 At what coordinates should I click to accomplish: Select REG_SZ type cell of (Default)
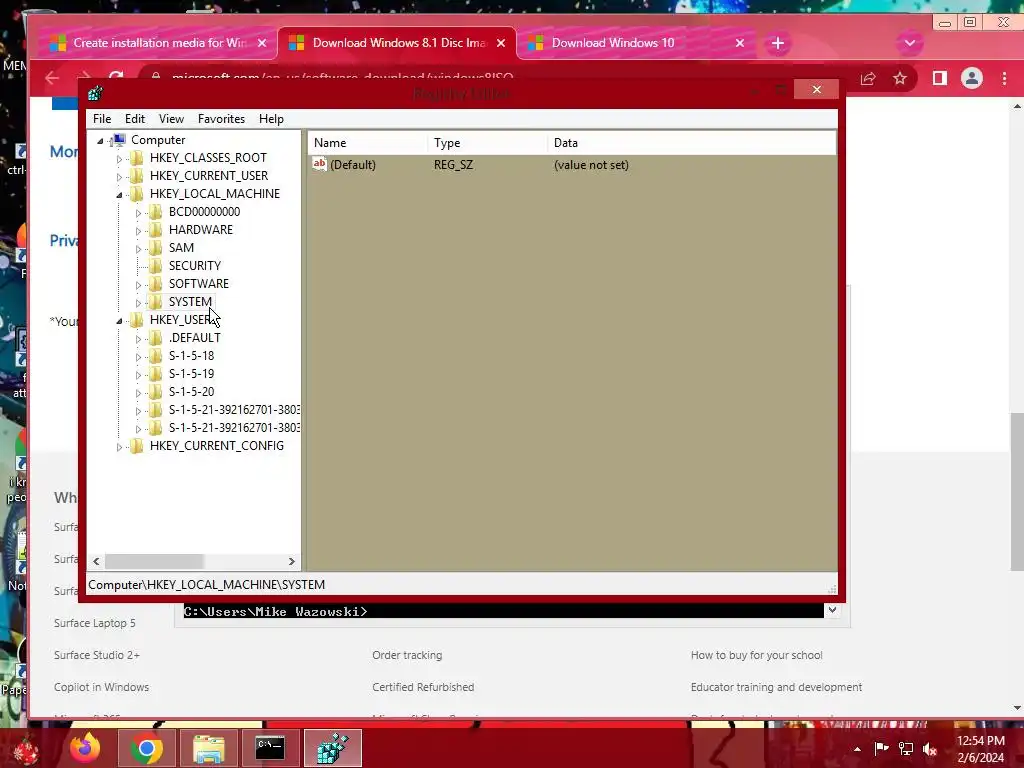(453, 165)
